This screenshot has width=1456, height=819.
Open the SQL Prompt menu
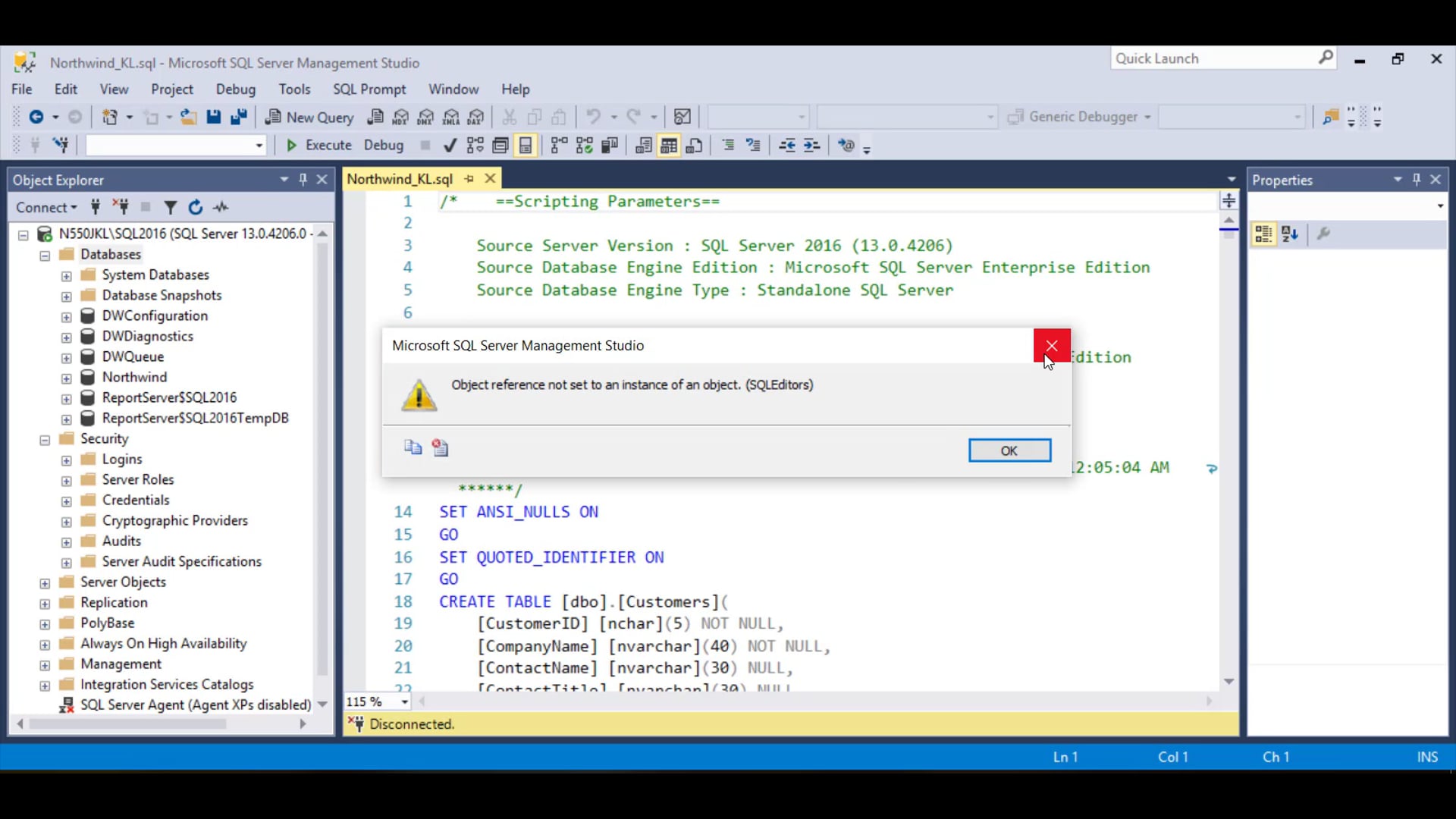coord(369,89)
